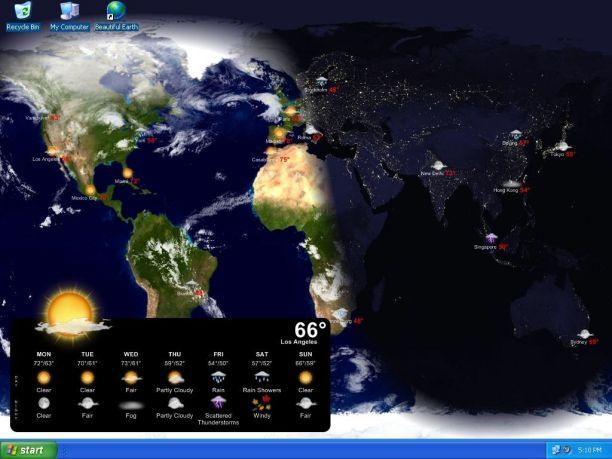612x459 pixels.
Task: Click the MON forecast column header
Action: [44, 354]
